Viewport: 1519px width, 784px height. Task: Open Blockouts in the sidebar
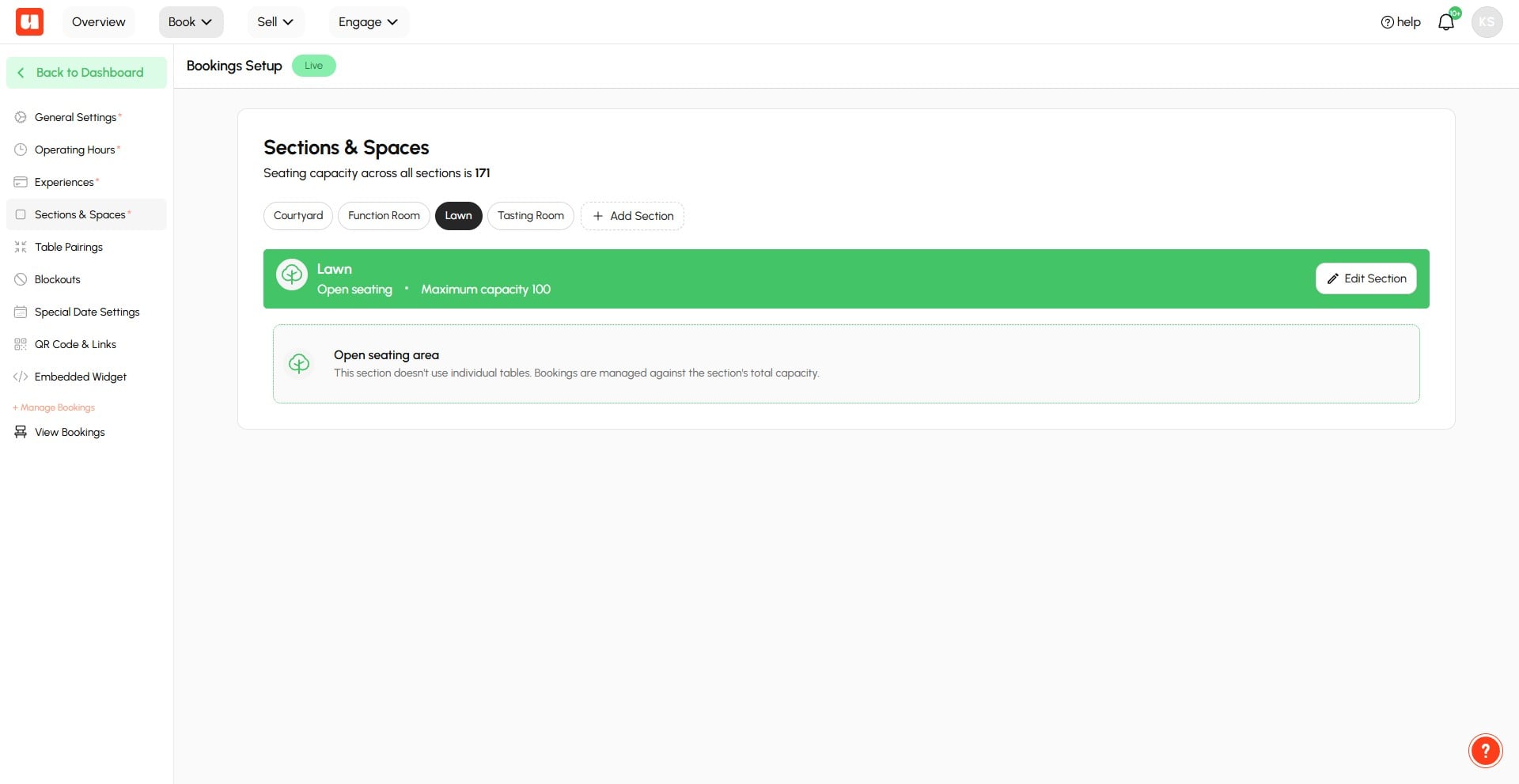pyautogui.click(x=86, y=279)
